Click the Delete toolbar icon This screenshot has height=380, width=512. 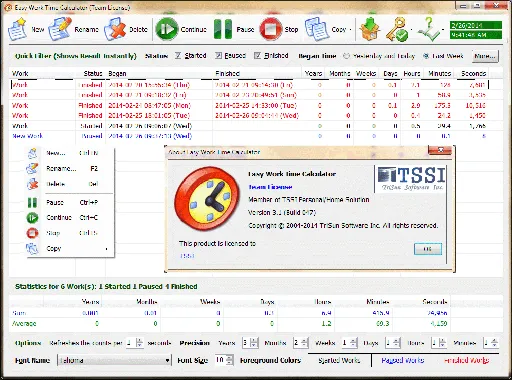pyautogui.click(x=115, y=30)
